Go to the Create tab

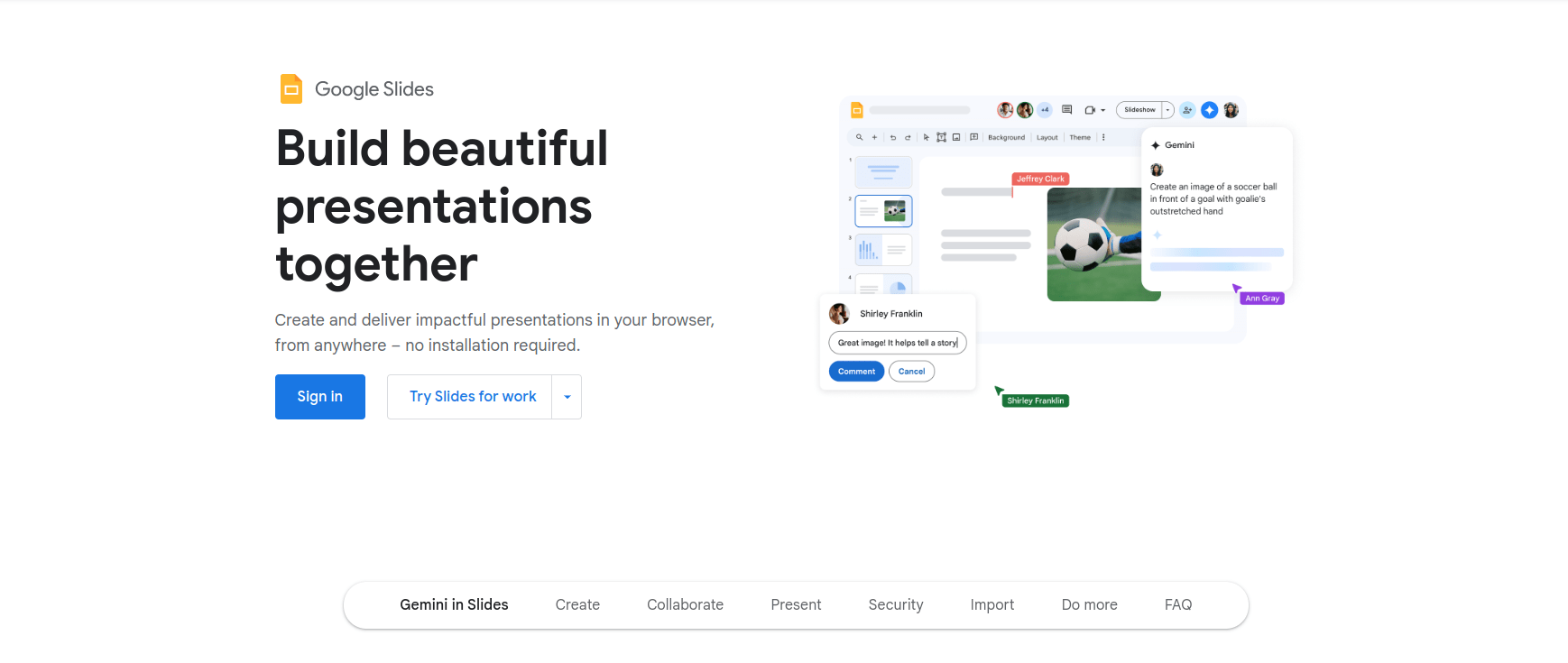coord(577,604)
